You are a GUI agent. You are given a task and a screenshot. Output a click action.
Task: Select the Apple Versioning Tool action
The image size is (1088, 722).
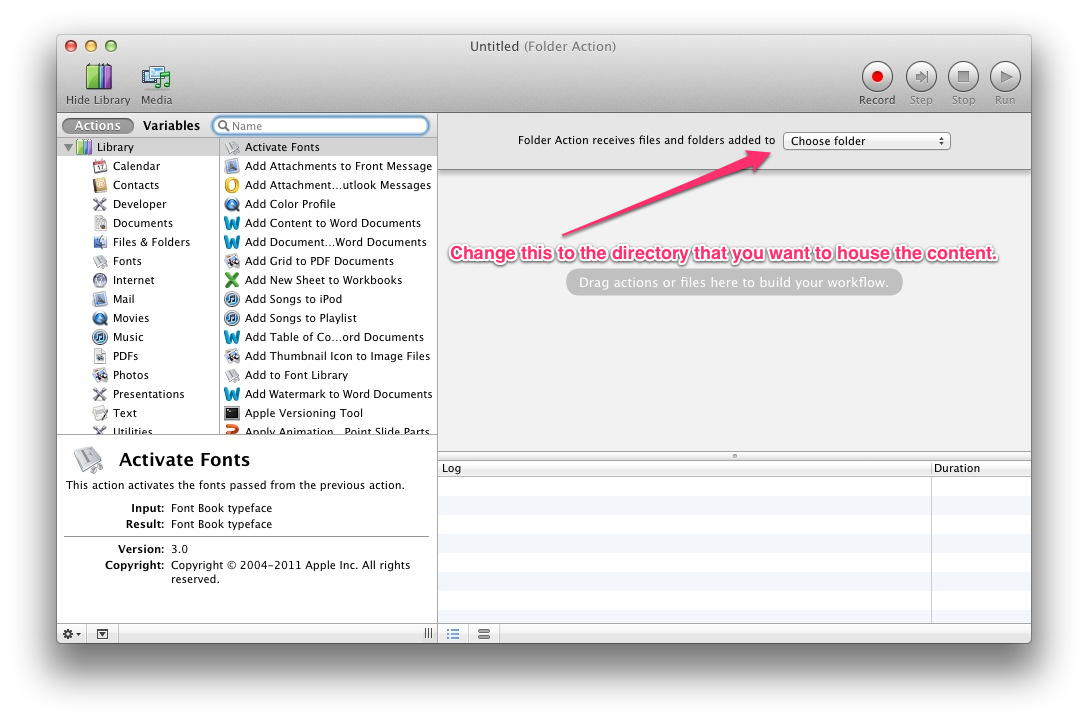329,413
